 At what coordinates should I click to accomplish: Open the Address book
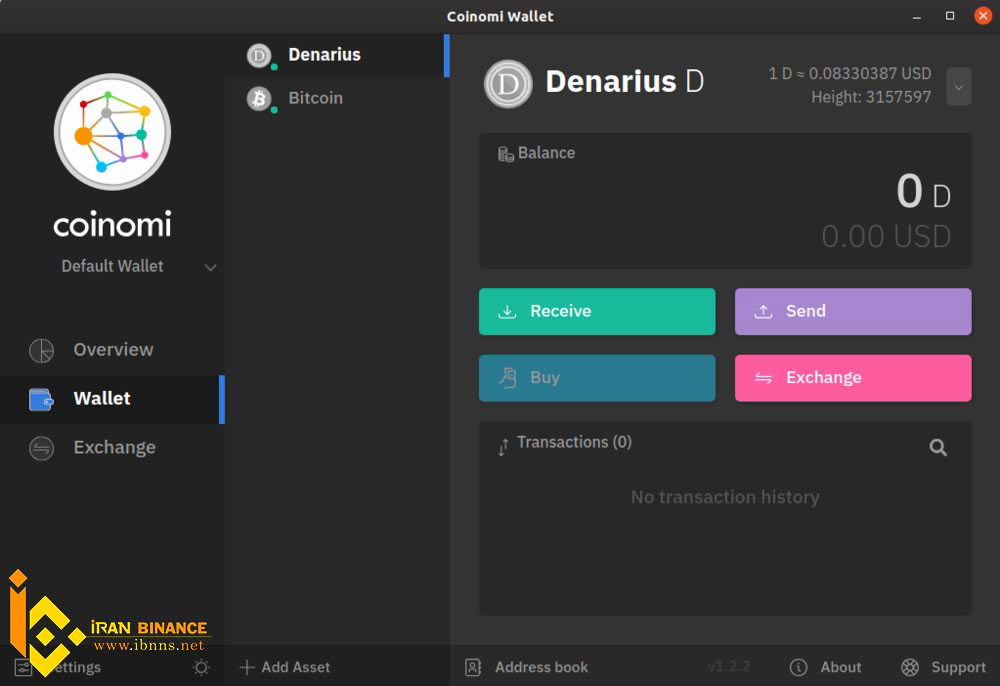pos(527,668)
